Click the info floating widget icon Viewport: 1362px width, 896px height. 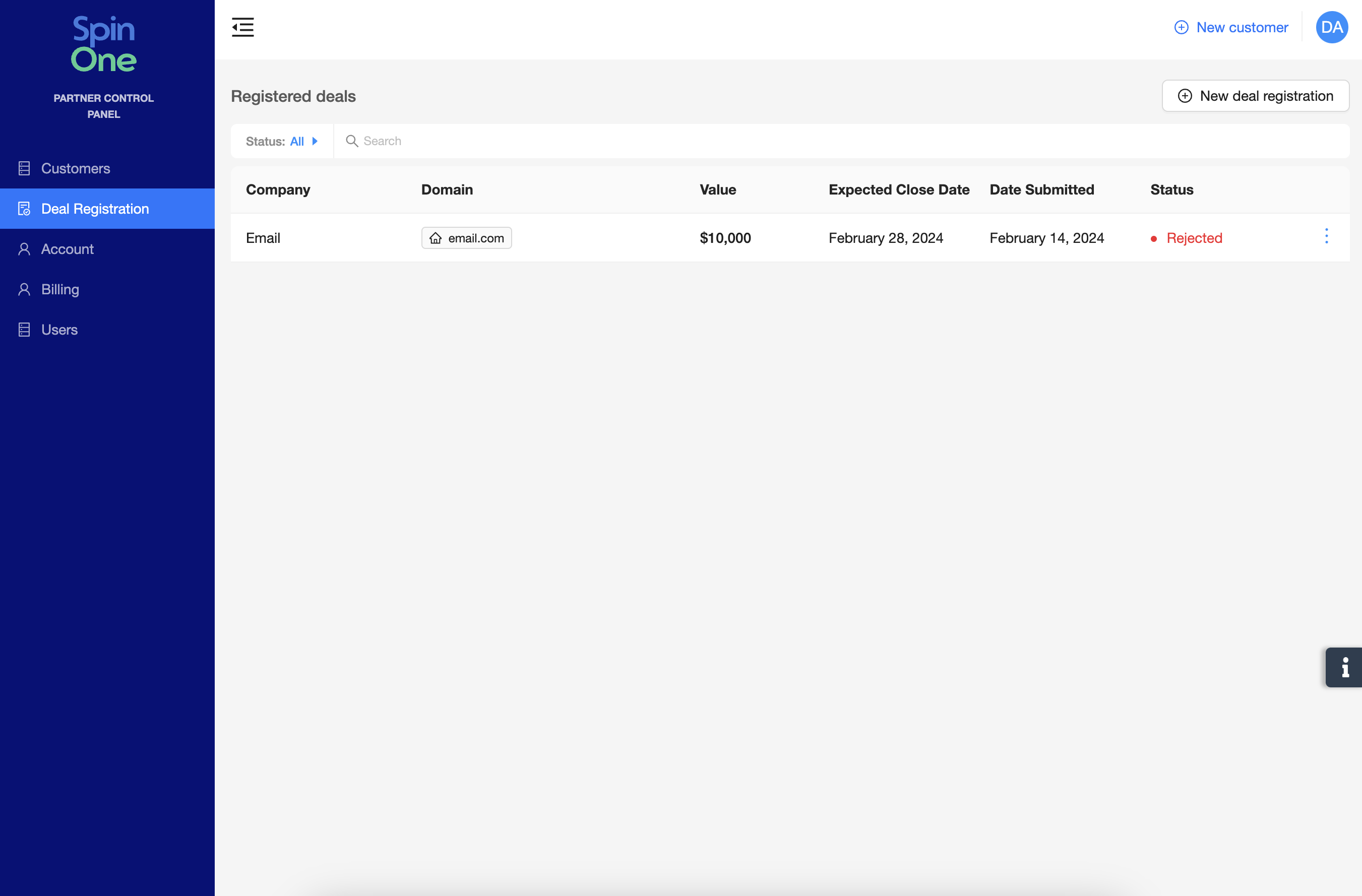tap(1344, 667)
